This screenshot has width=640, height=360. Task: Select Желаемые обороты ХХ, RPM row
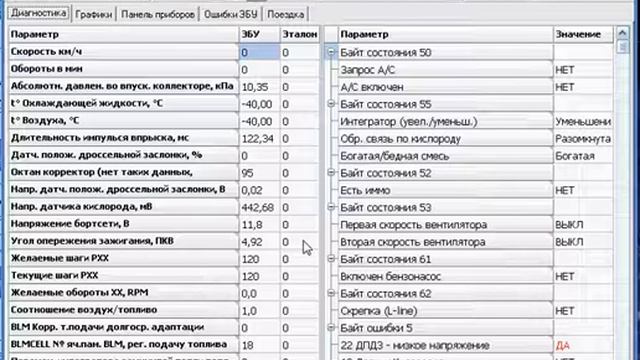123,293
